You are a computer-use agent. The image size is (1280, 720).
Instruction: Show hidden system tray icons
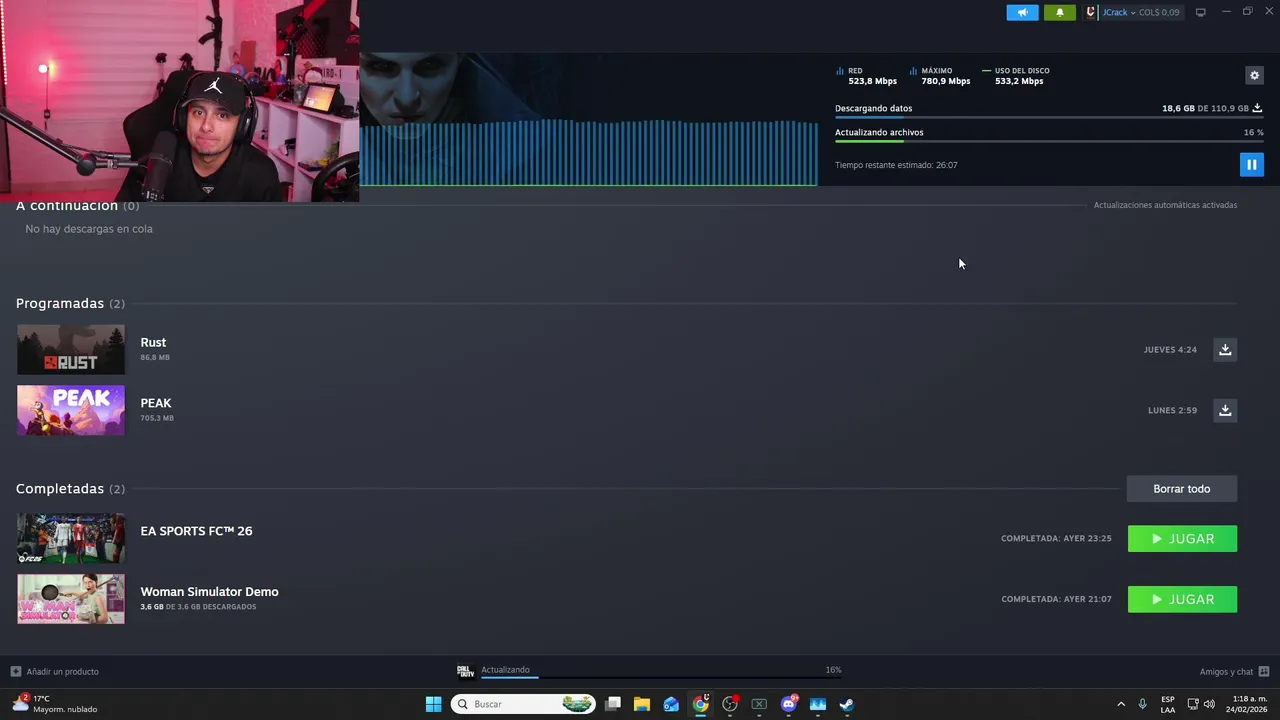(1121, 704)
